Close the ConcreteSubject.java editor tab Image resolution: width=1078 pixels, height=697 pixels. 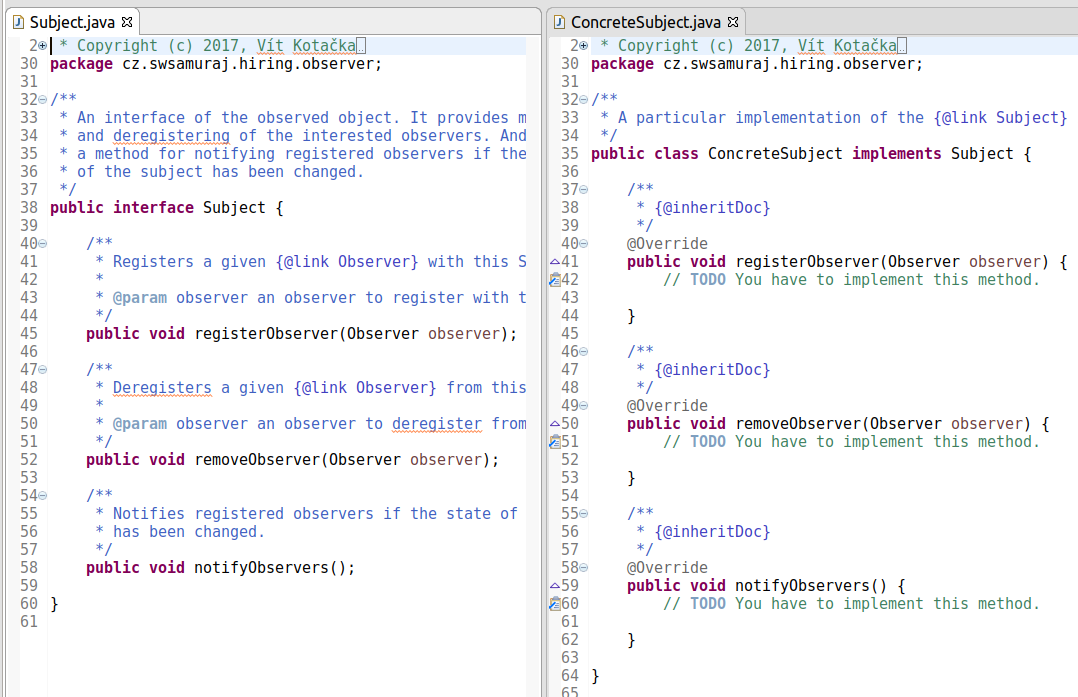pos(732,22)
